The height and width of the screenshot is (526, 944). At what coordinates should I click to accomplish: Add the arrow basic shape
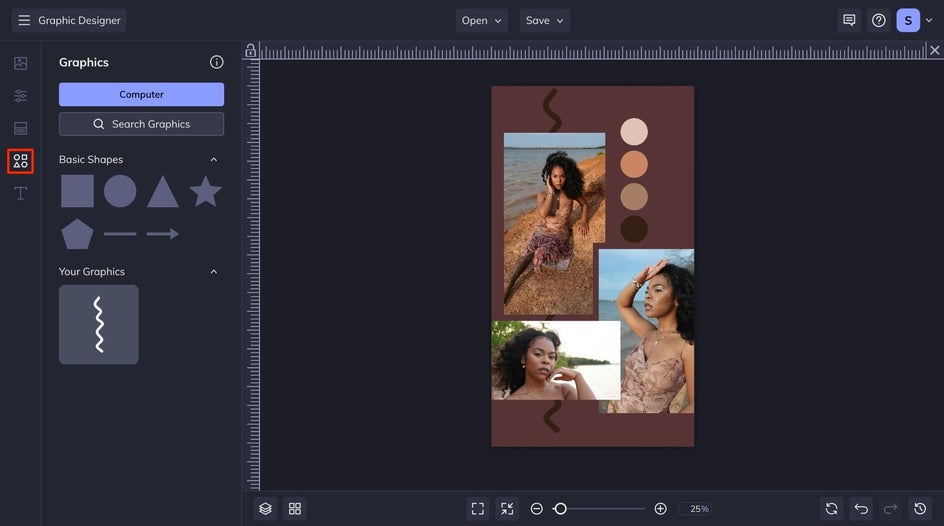coord(163,234)
